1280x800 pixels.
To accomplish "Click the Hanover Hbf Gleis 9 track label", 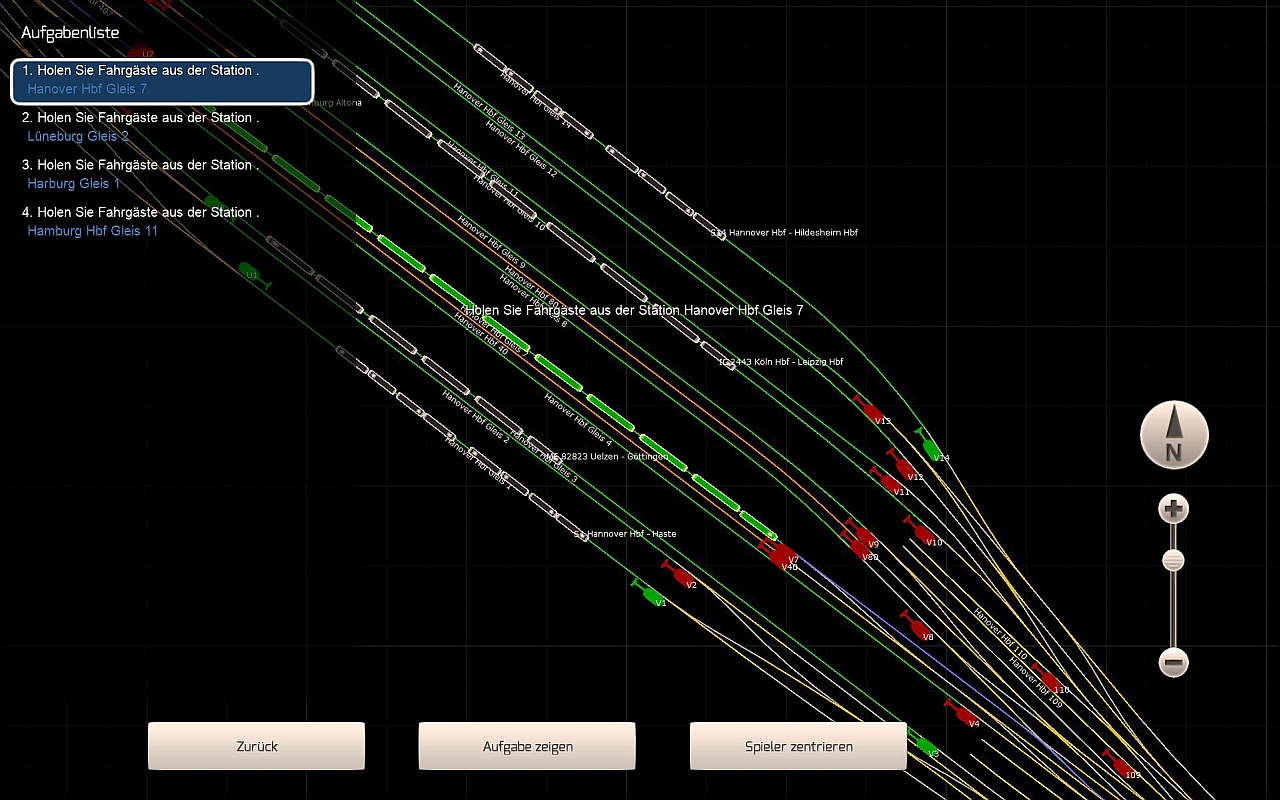I will tap(491, 243).
